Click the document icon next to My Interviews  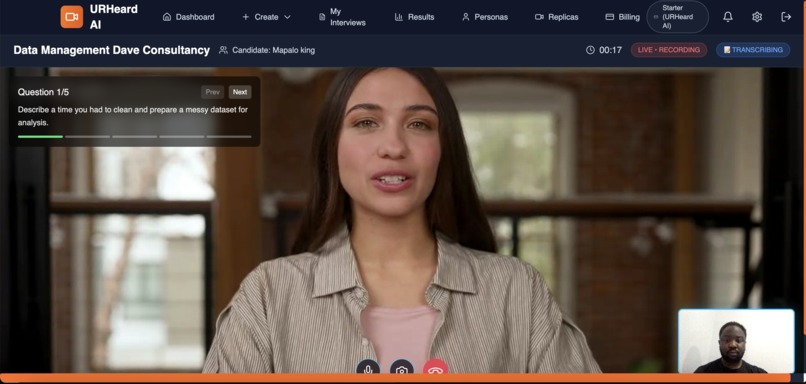click(322, 17)
